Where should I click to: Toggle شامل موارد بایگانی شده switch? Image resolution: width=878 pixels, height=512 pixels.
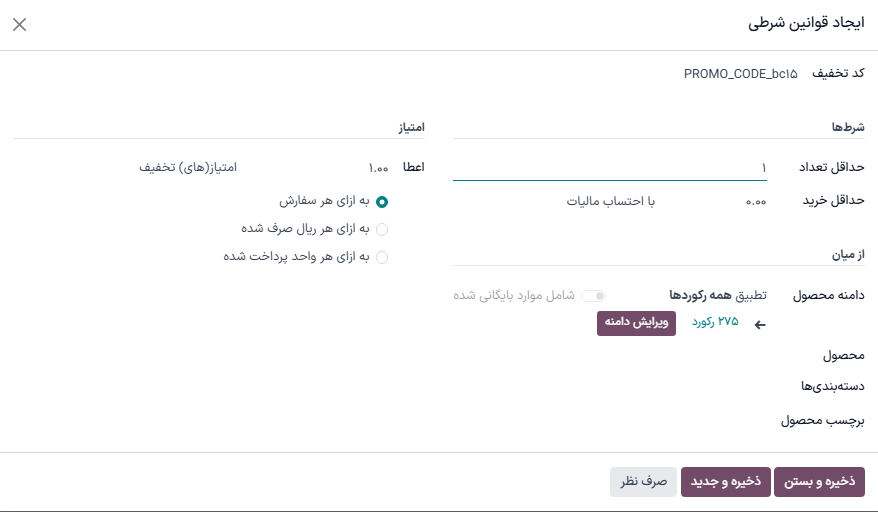click(x=595, y=296)
